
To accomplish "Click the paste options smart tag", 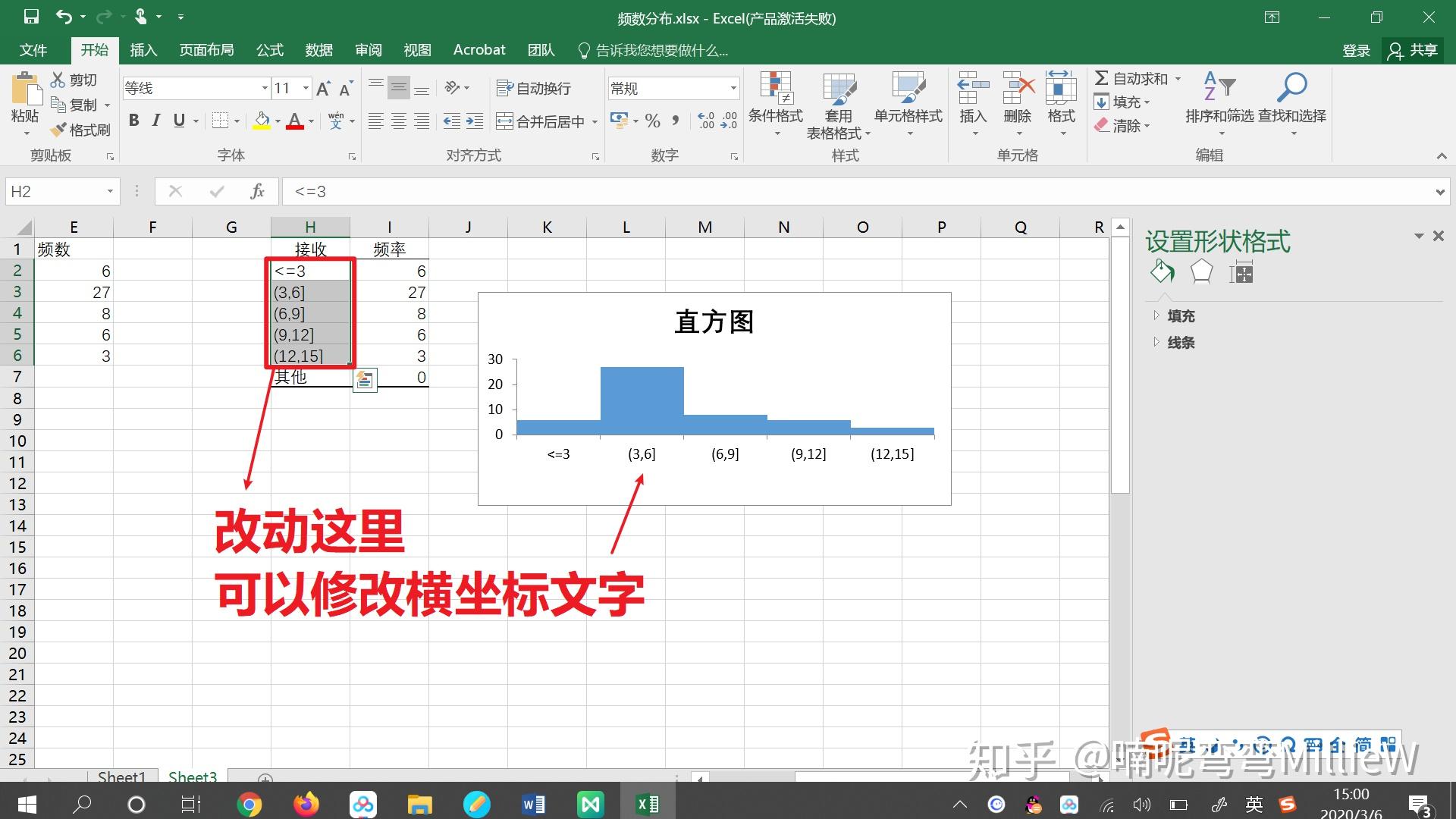I will [365, 379].
